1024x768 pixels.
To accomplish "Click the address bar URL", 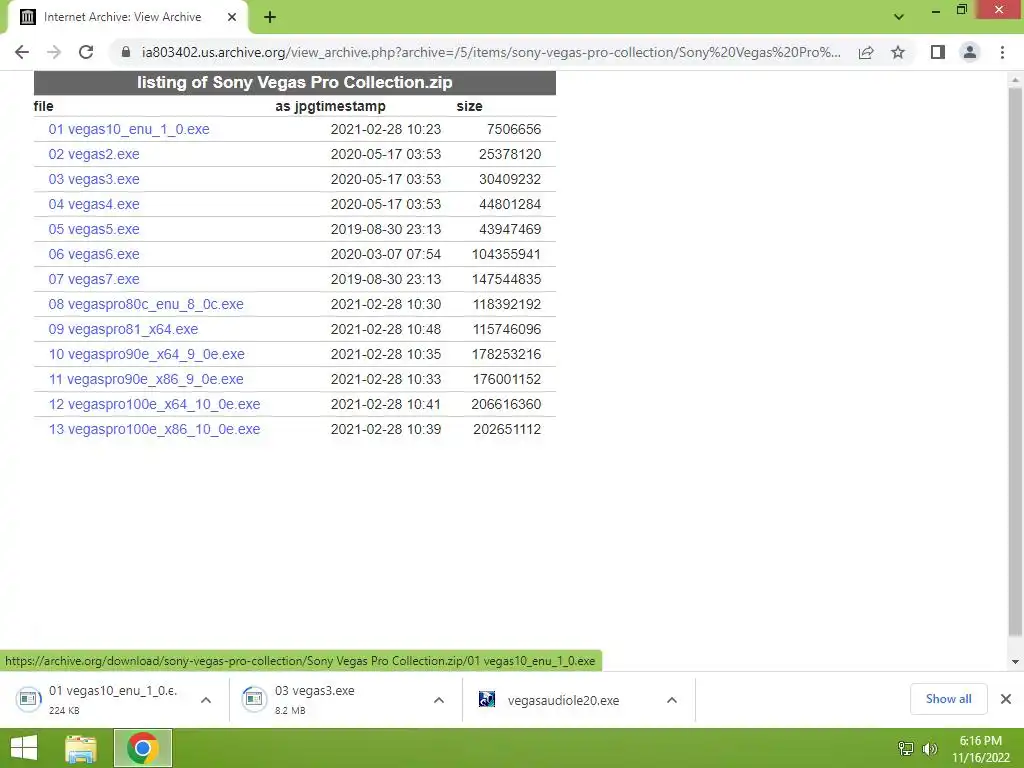I will (491, 52).
